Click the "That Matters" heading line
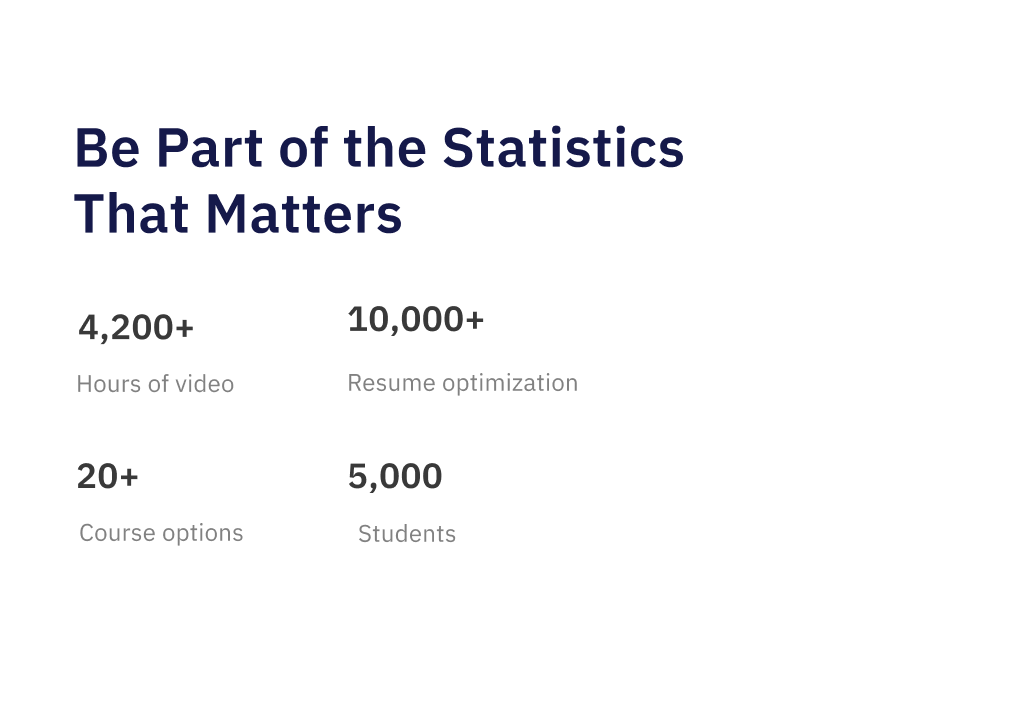Screen dimensions: 1011x707 click(238, 214)
